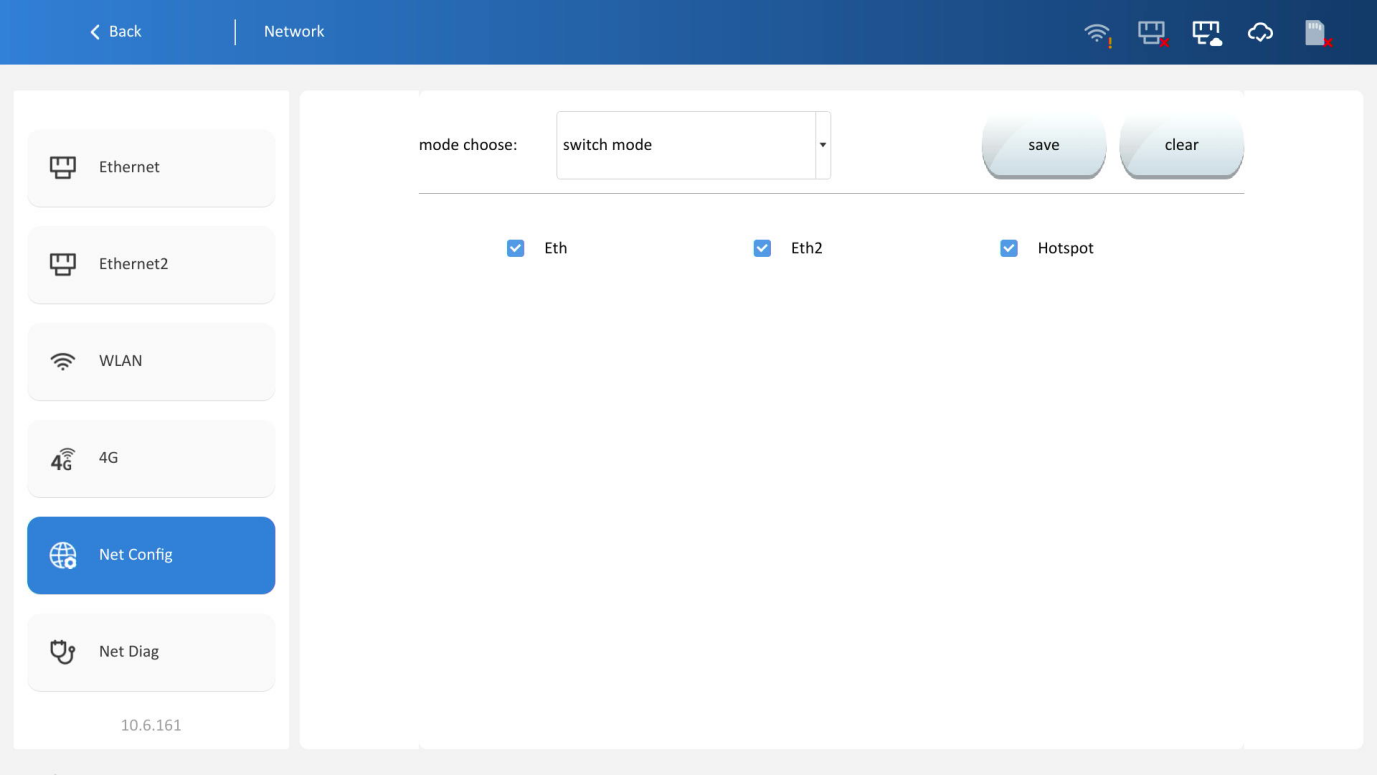Click the cloud sync status icon
Image resolution: width=1377 pixels, height=775 pixels.
click(1260, 33)
